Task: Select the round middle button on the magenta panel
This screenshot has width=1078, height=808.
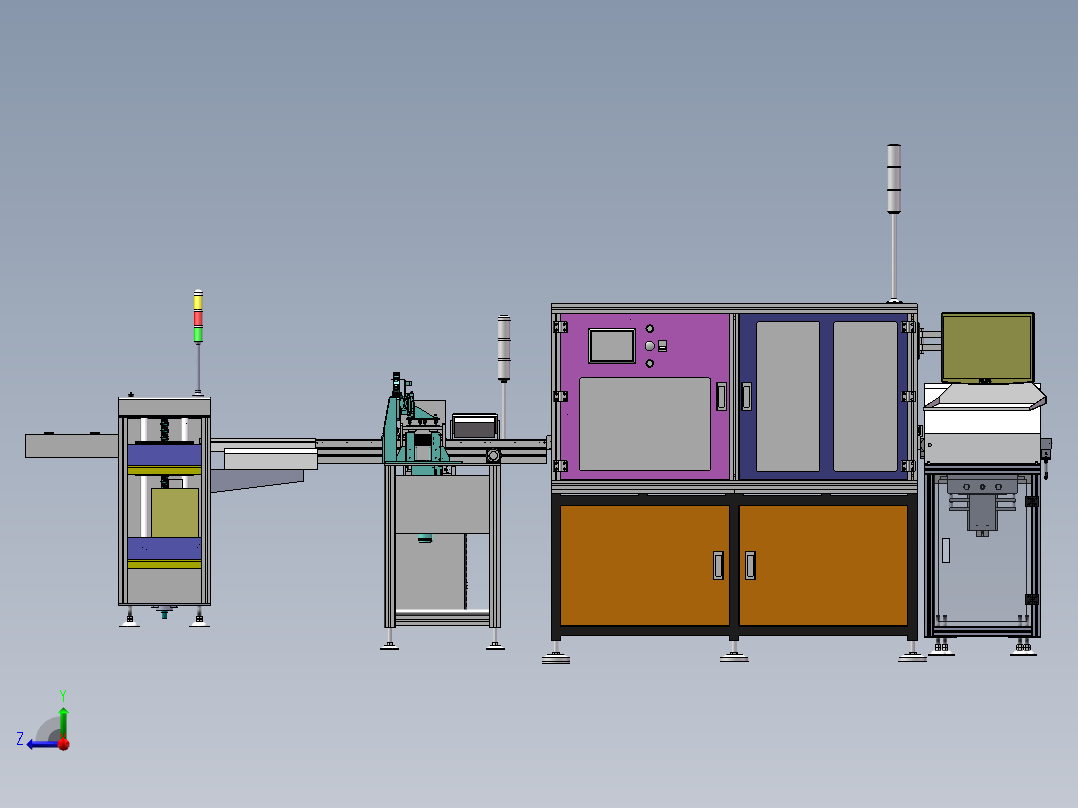Action: [650, 346]
